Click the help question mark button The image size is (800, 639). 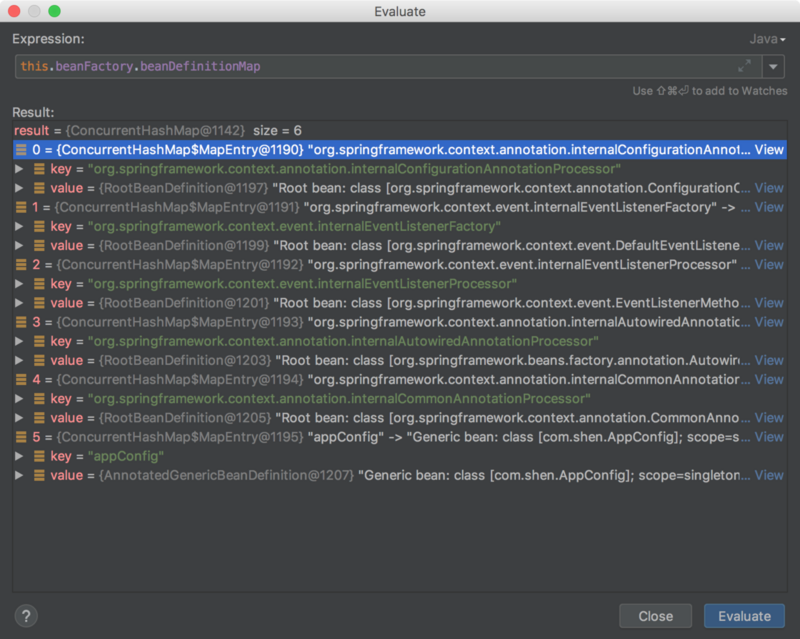pyautogui.click(x=27, y=616)
